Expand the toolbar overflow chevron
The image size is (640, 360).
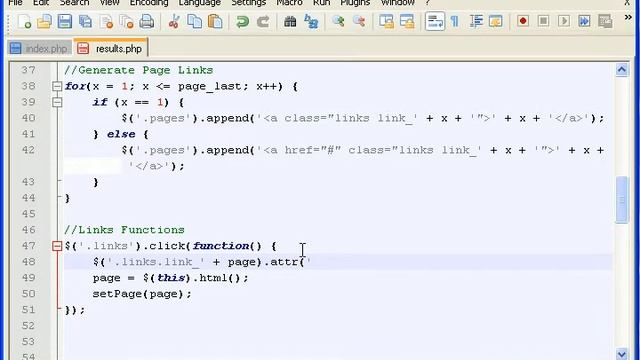click(628, 18)
